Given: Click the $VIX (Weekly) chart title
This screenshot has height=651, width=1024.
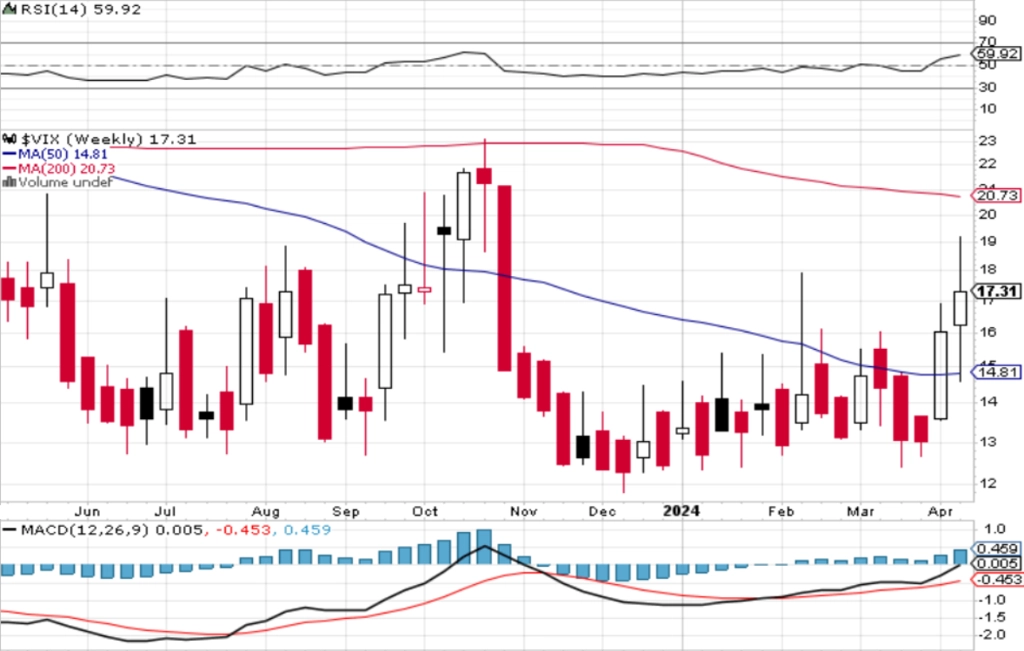Looking at the screenshot, I should (81, 139).
